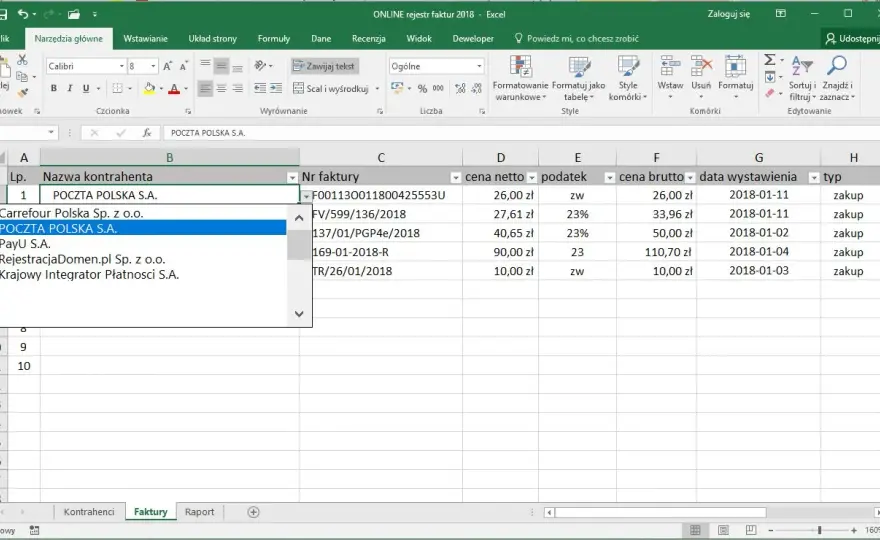Viewport: 880px width, 540px height.
Task: Decrease font size with smaller A icon
Action: [183, 66]
